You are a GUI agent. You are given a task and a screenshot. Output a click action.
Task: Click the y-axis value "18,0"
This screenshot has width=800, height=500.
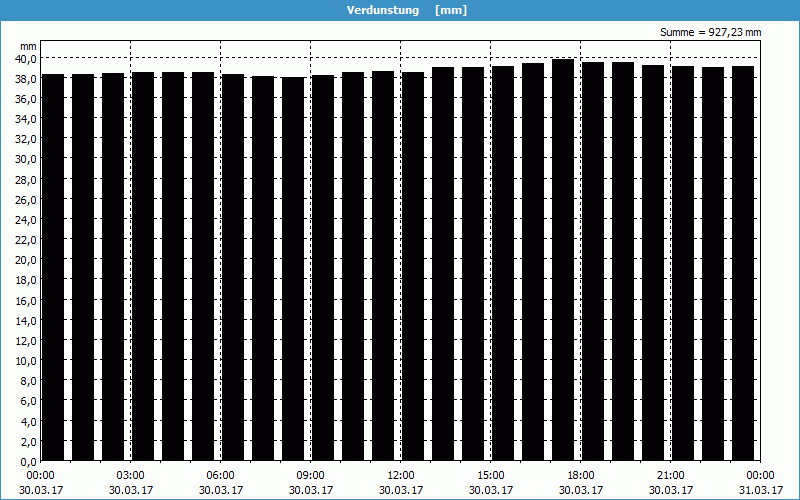26,280
